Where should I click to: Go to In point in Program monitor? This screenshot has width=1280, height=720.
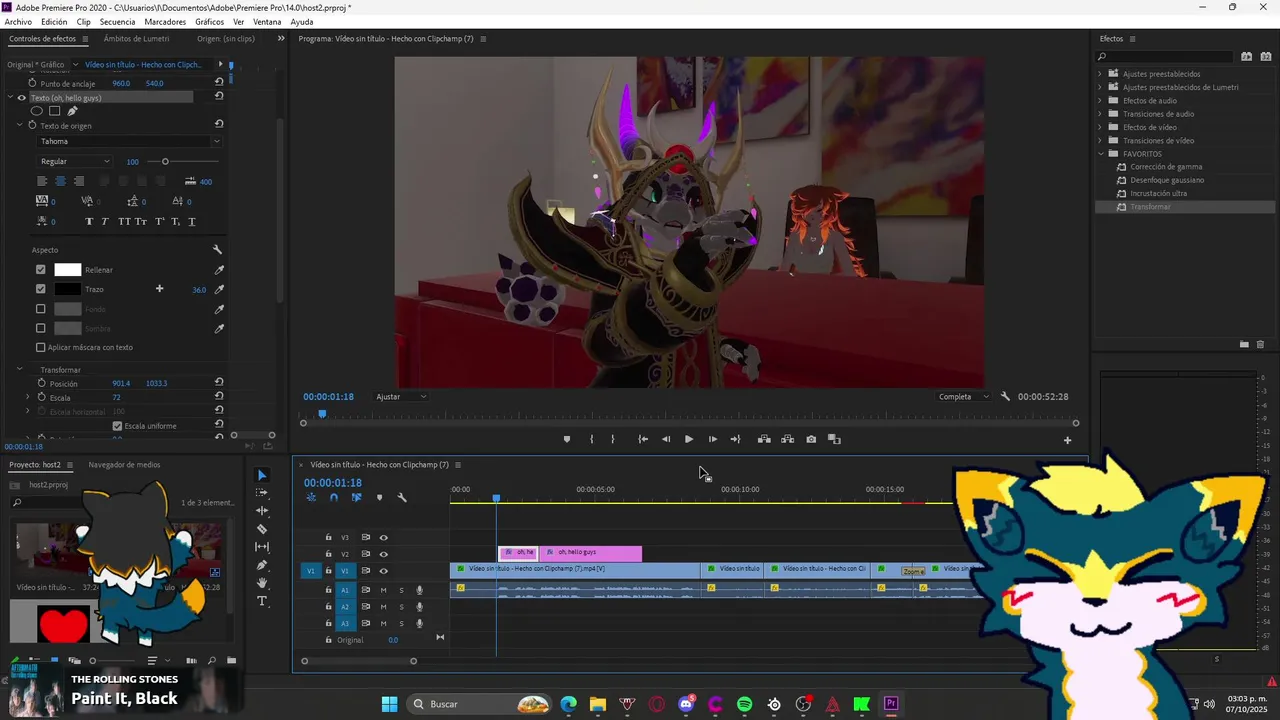643,439
